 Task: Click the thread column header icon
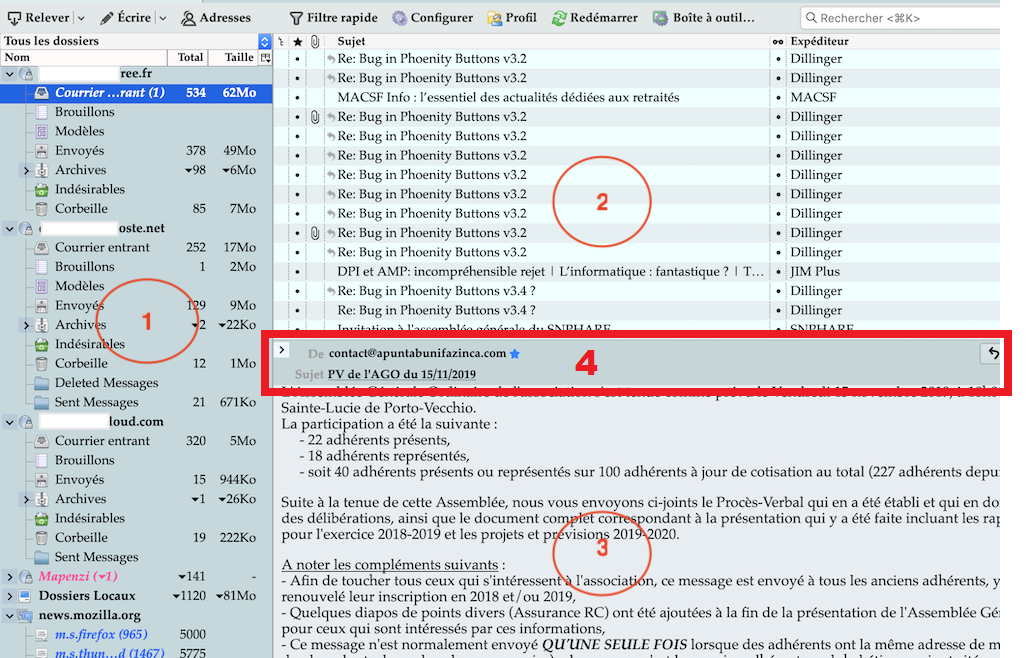coord(281,41)
